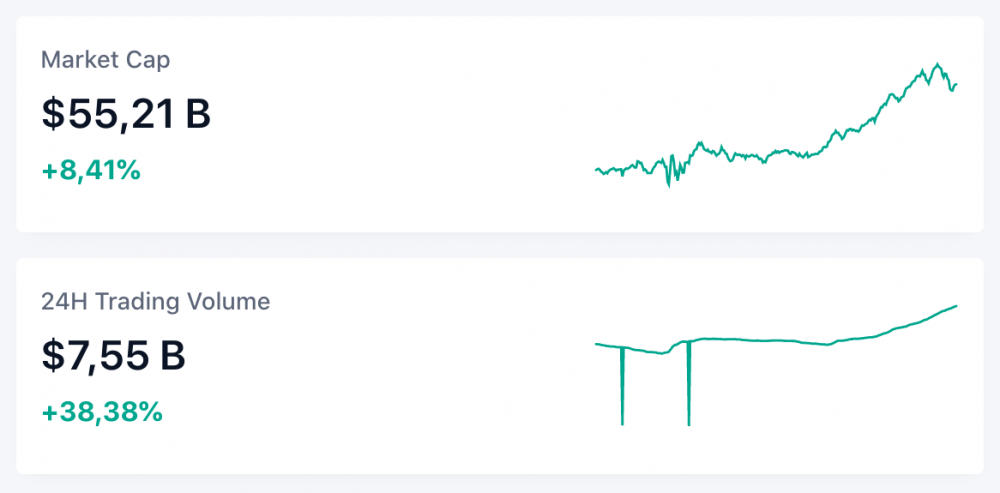
Task: Click the right end of Market Cap sparkline
Action: (x=957, y=84)
